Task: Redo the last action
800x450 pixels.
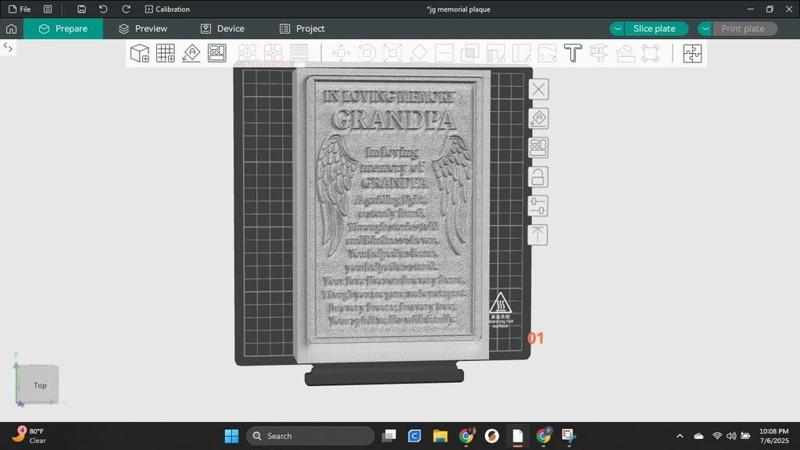Action: click(x=126, y=9)
